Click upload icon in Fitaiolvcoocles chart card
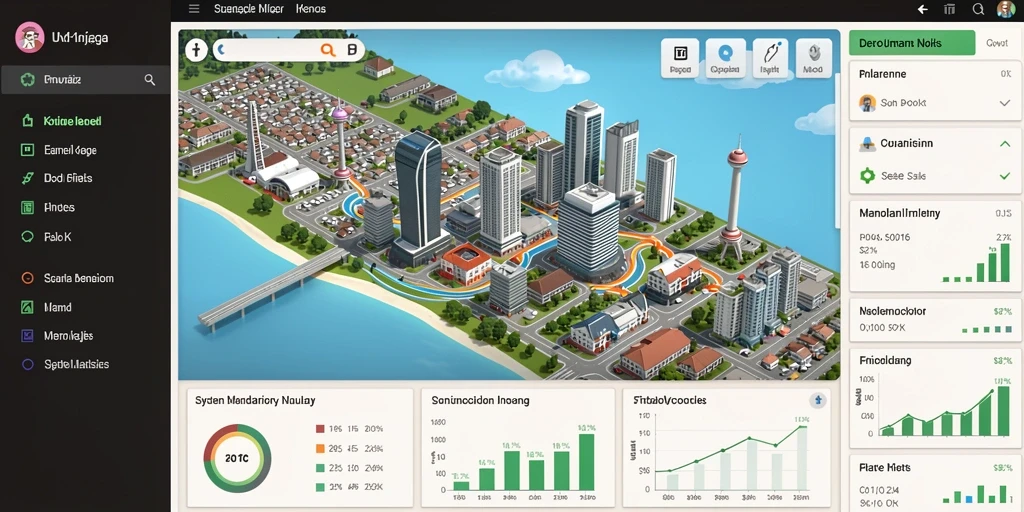 pyautogui.click(x=818, y=400)
